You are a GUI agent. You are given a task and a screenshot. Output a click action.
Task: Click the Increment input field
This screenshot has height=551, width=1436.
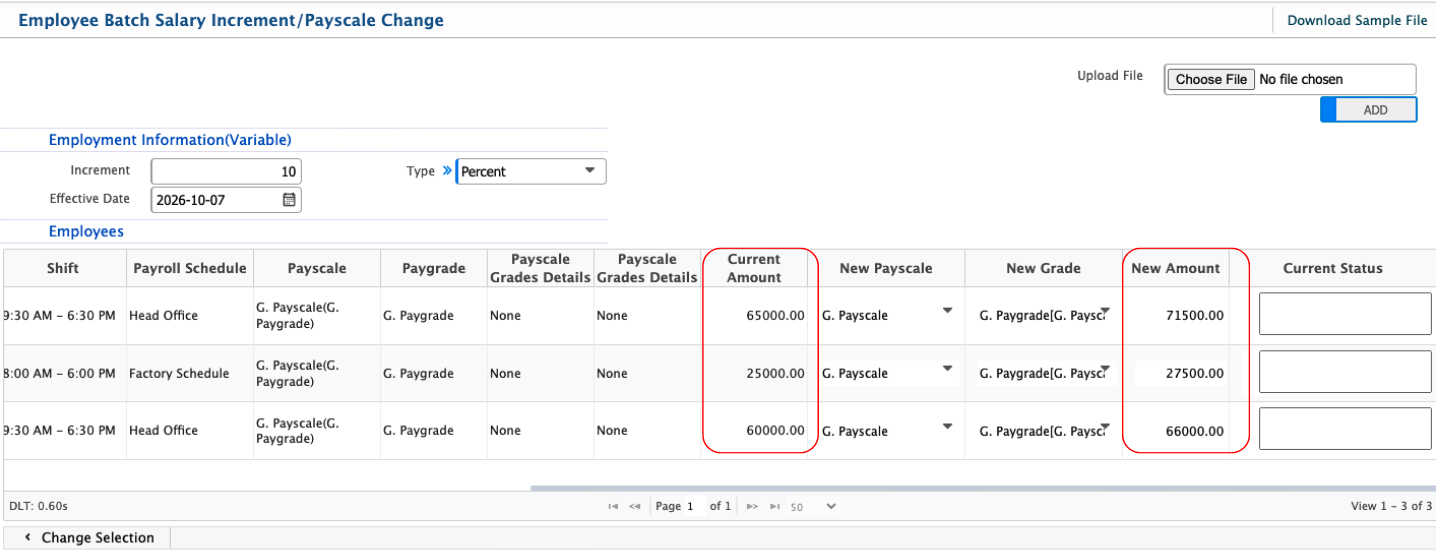click(226, 171)
